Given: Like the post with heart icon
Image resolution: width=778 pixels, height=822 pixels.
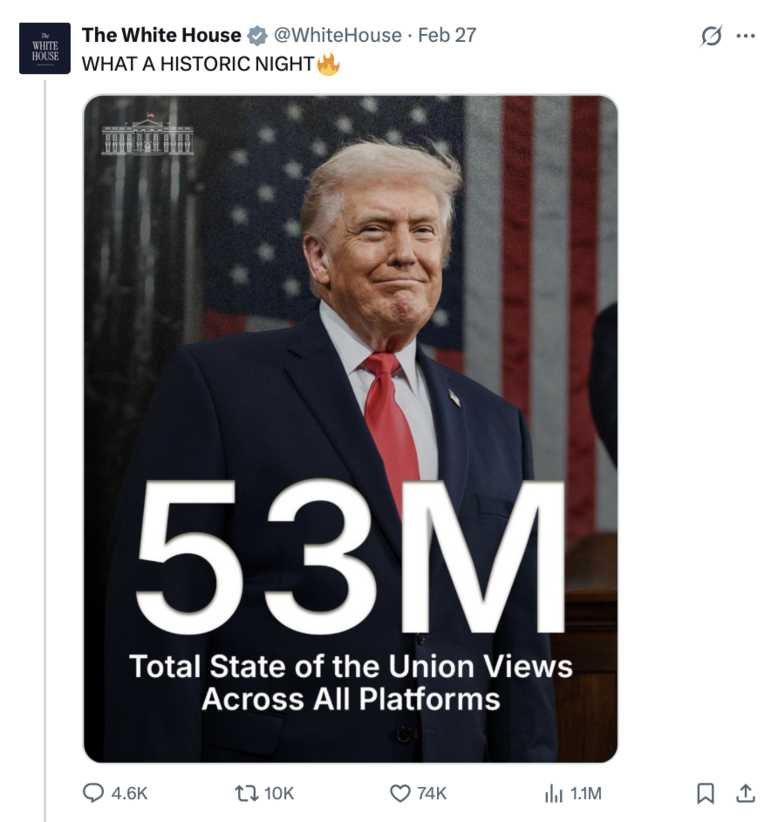Looking at the screenshot, I should (400, 793).
